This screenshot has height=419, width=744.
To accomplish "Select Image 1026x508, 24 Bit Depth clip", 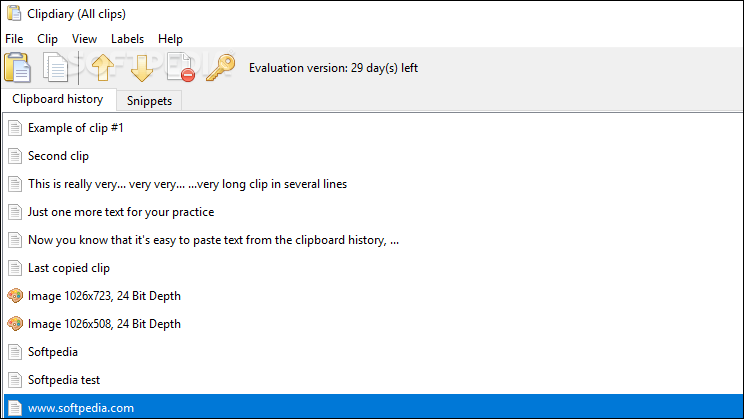I will tap(373, 324).
